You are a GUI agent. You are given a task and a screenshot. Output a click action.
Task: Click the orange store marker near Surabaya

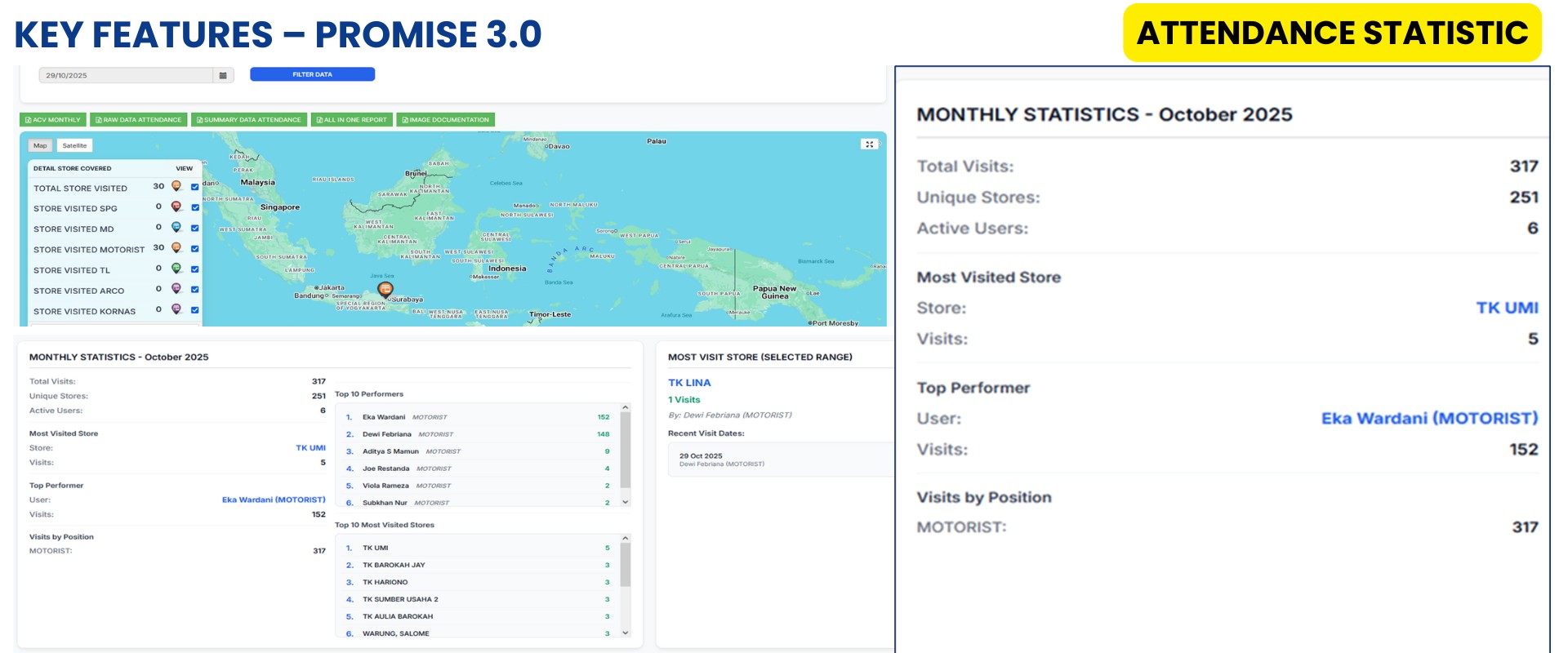pos(385,290)
